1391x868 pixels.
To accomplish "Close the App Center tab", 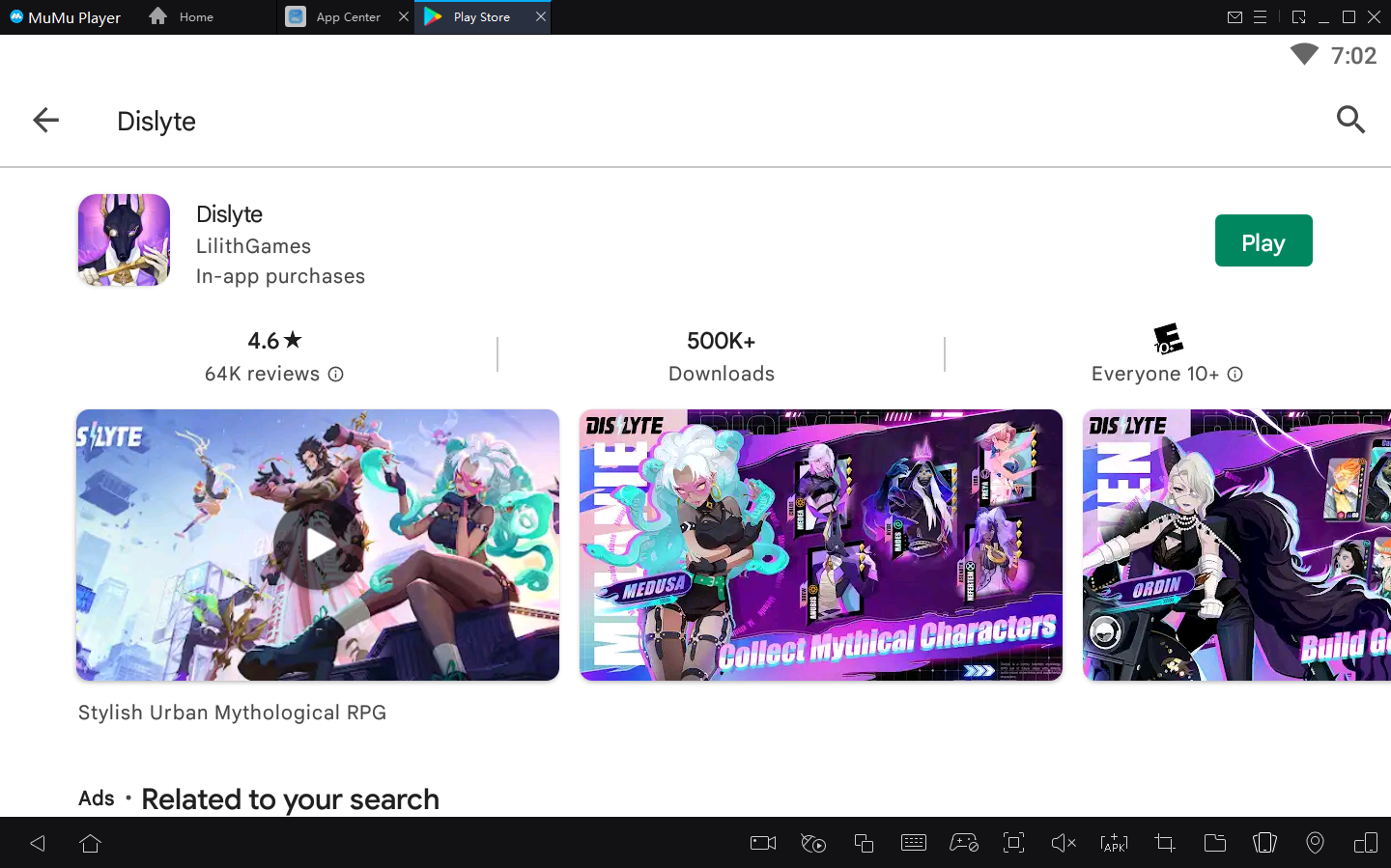I will pos(404,16).
